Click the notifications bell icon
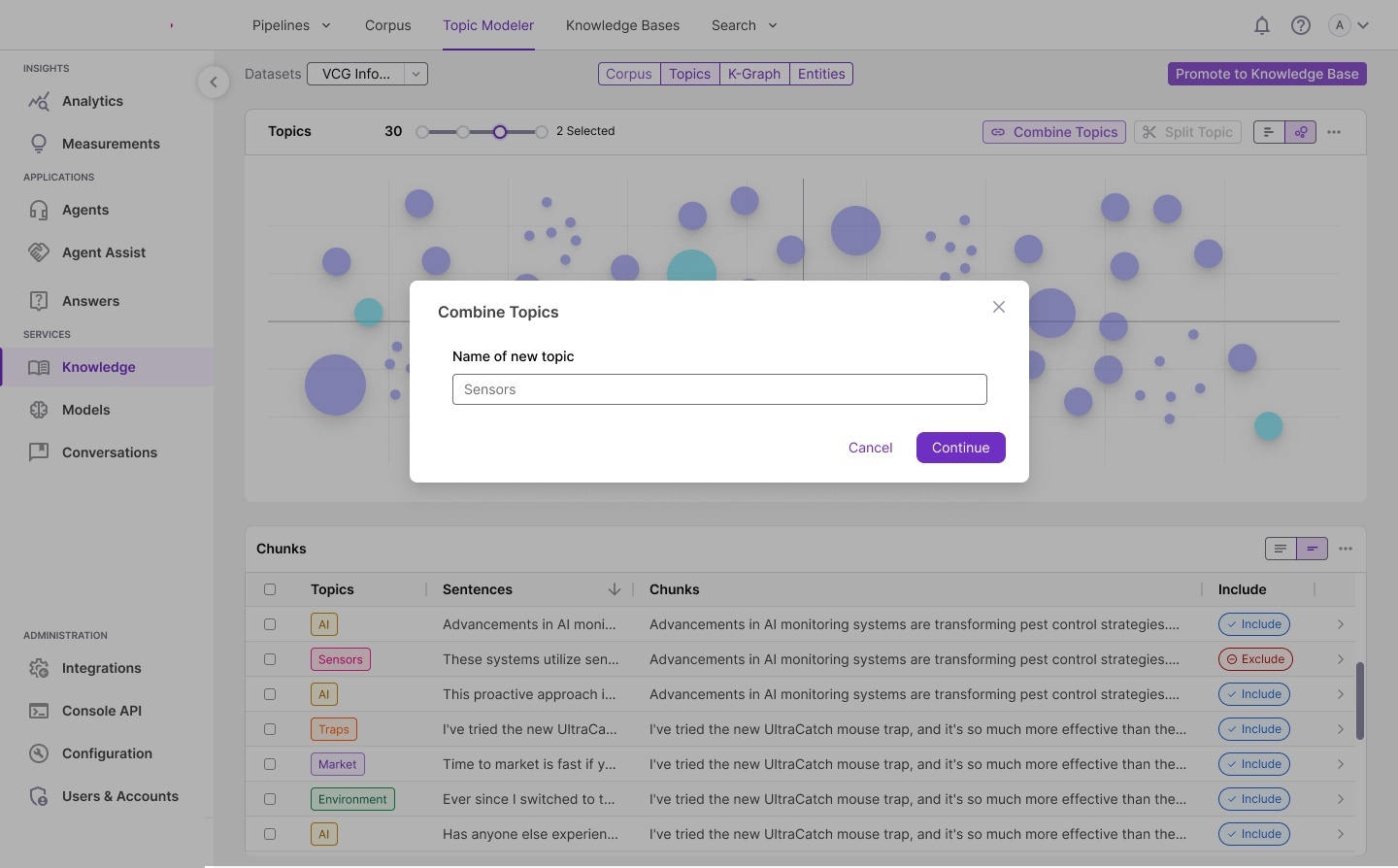The height and width of the screenshot is (868, 1398). coord(1261,26)
